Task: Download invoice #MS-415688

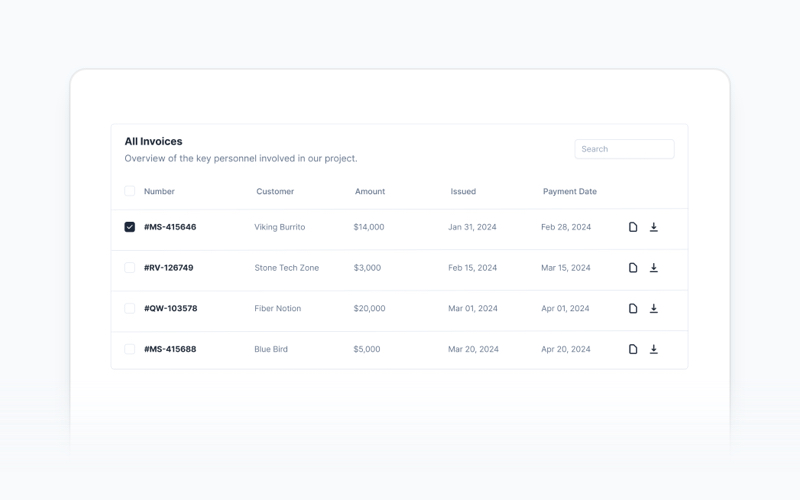Action: [x=654, y=349]
